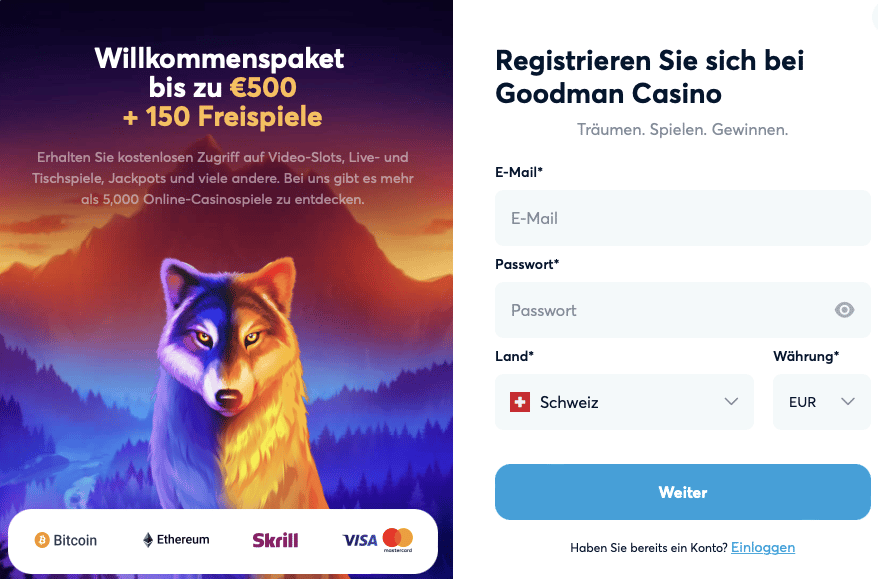878x579 pixels.
Task: Click inside the E-Mail input field
Action: pyautogui.click(x=682, y=218)
